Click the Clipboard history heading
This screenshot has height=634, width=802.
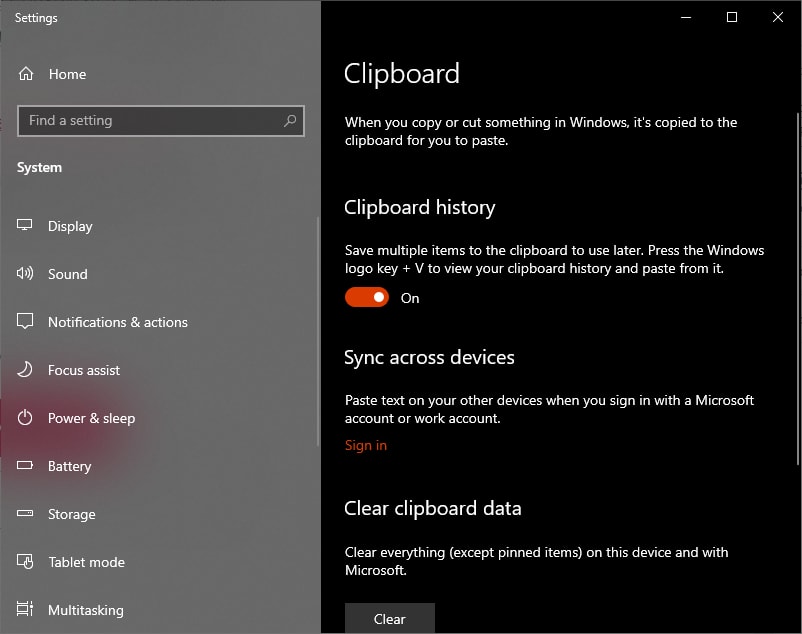(x=419, y=208)
